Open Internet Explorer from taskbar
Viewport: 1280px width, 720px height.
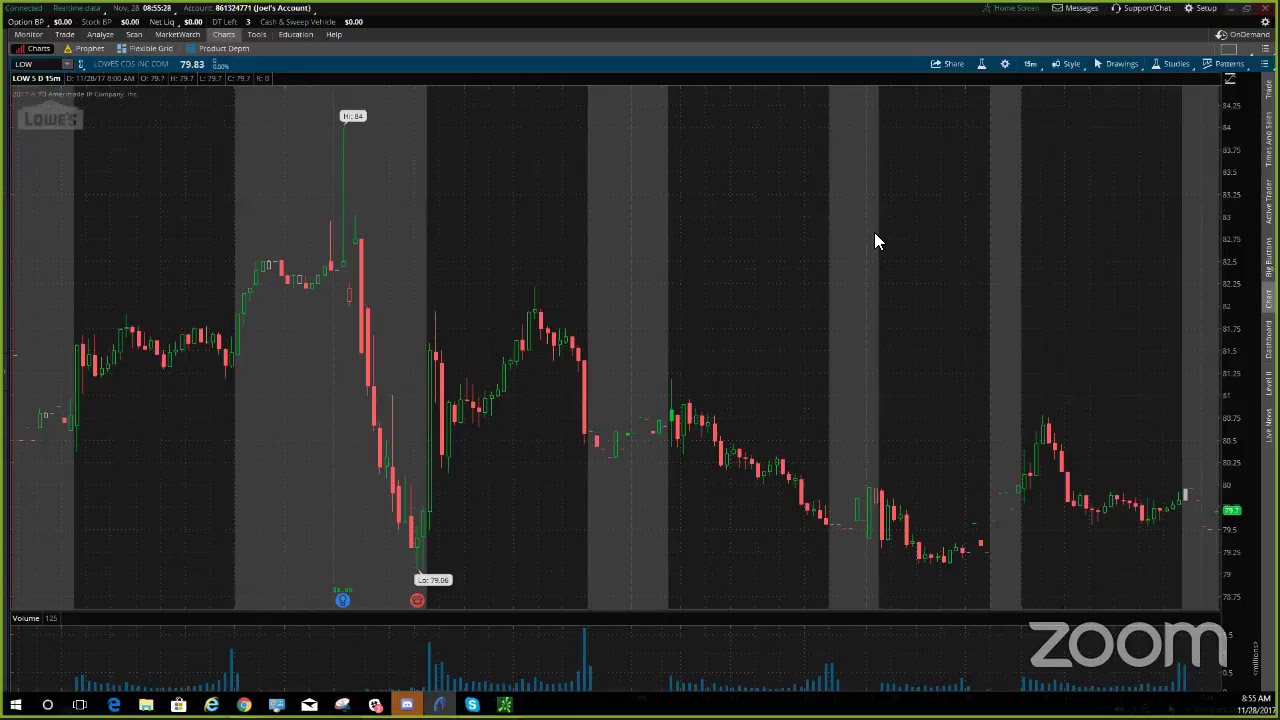pos(211,705)
